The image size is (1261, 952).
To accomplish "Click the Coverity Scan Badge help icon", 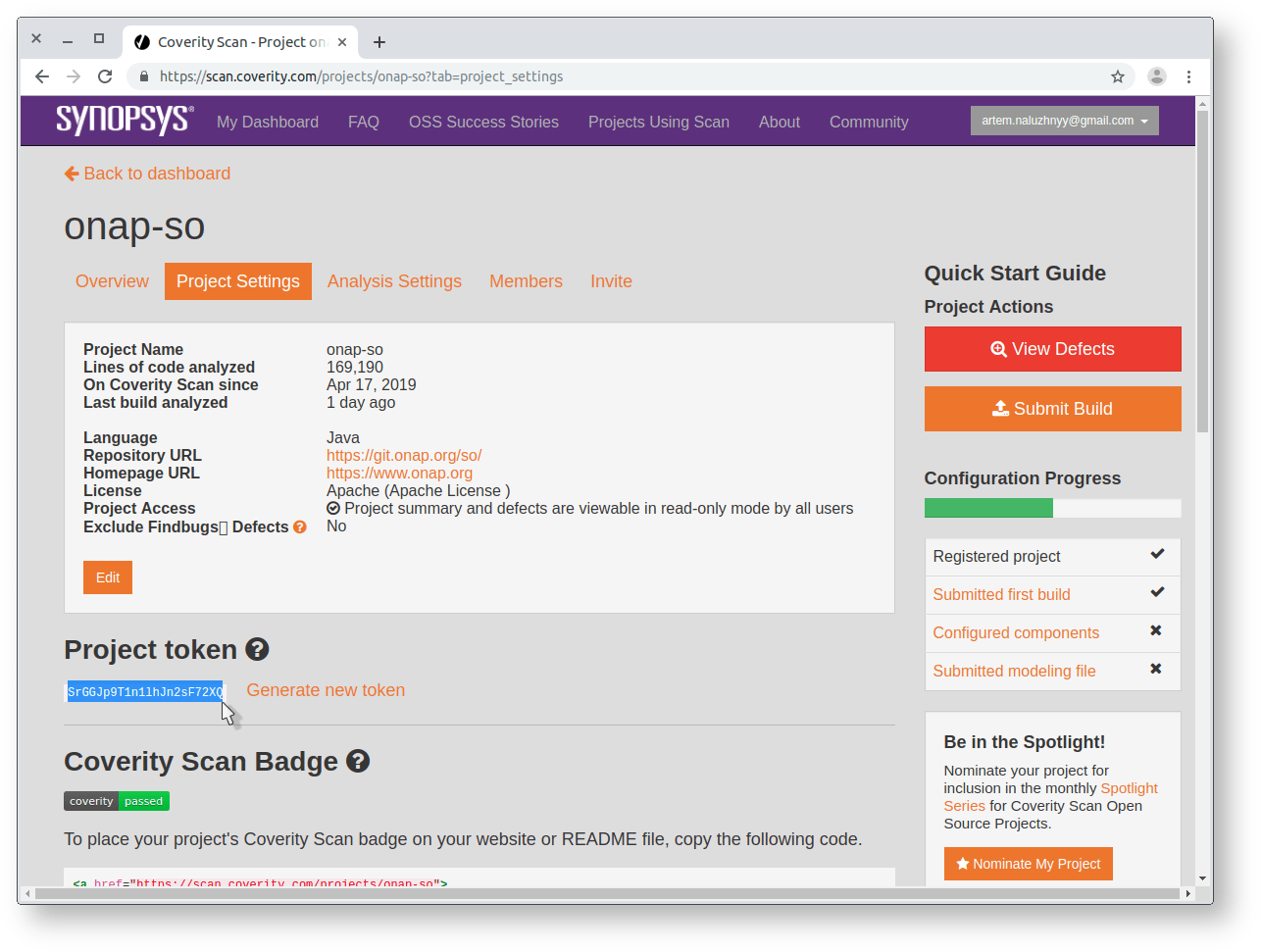I will pos(358,761).
